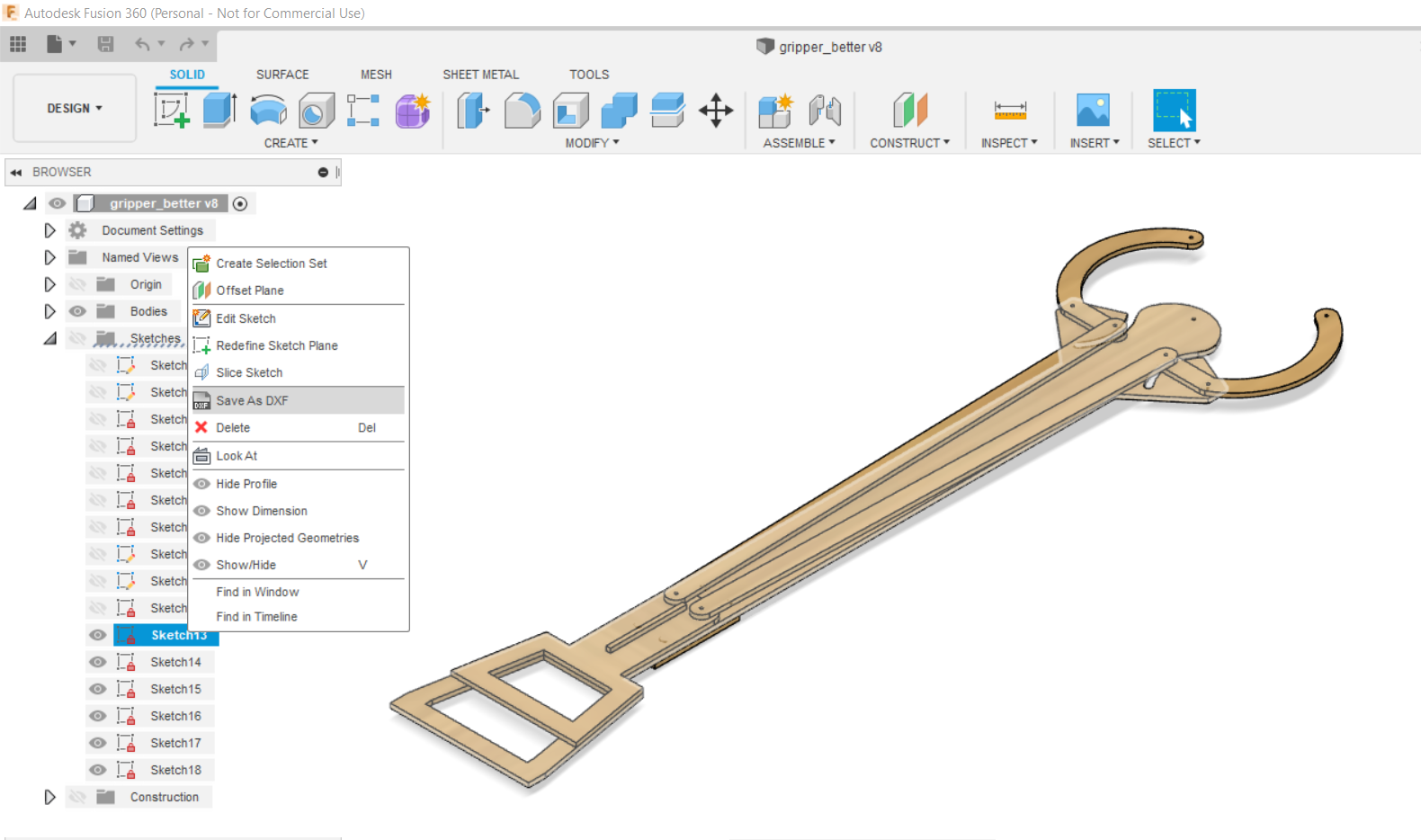Image resolution: width=1421 pixels, height=840 pixels.
Task: Select the Rectangular Pattern tool
Action: pyautogui.click(x=363, y=111)
